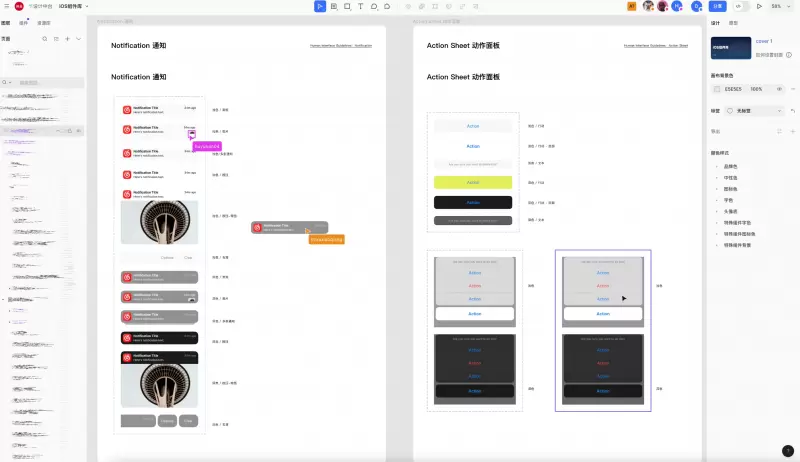Toggle the developer code mode switch
800x462 pixels.
tap(738, 6)
